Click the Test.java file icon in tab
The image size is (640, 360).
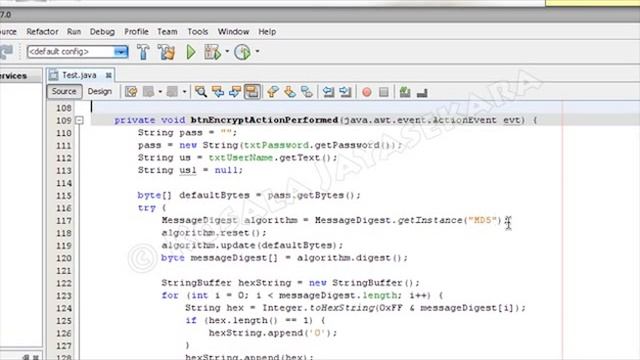53,75
